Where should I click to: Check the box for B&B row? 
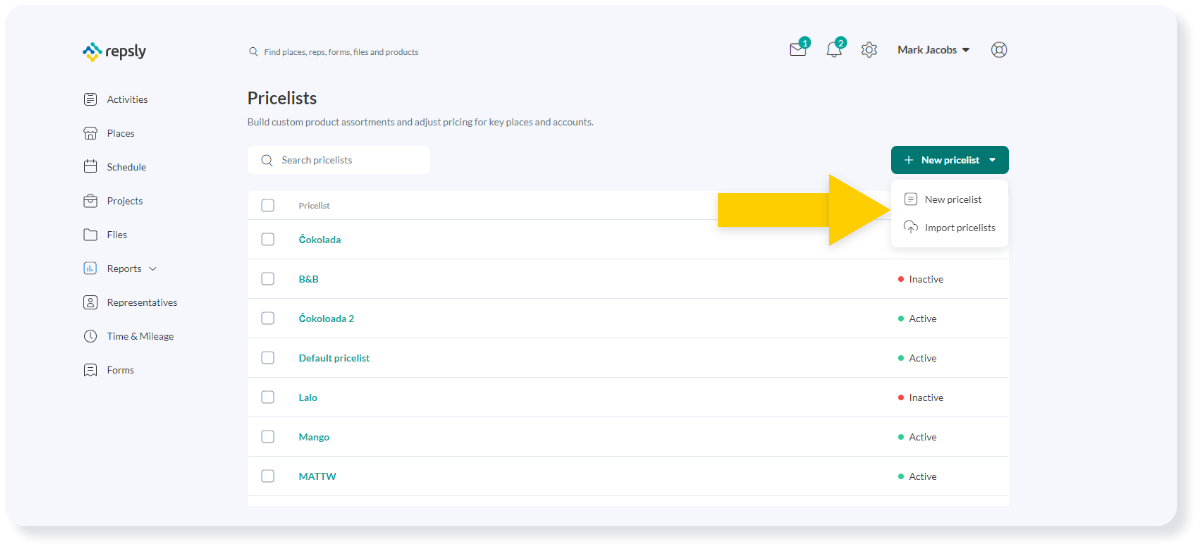coord(268,279)
